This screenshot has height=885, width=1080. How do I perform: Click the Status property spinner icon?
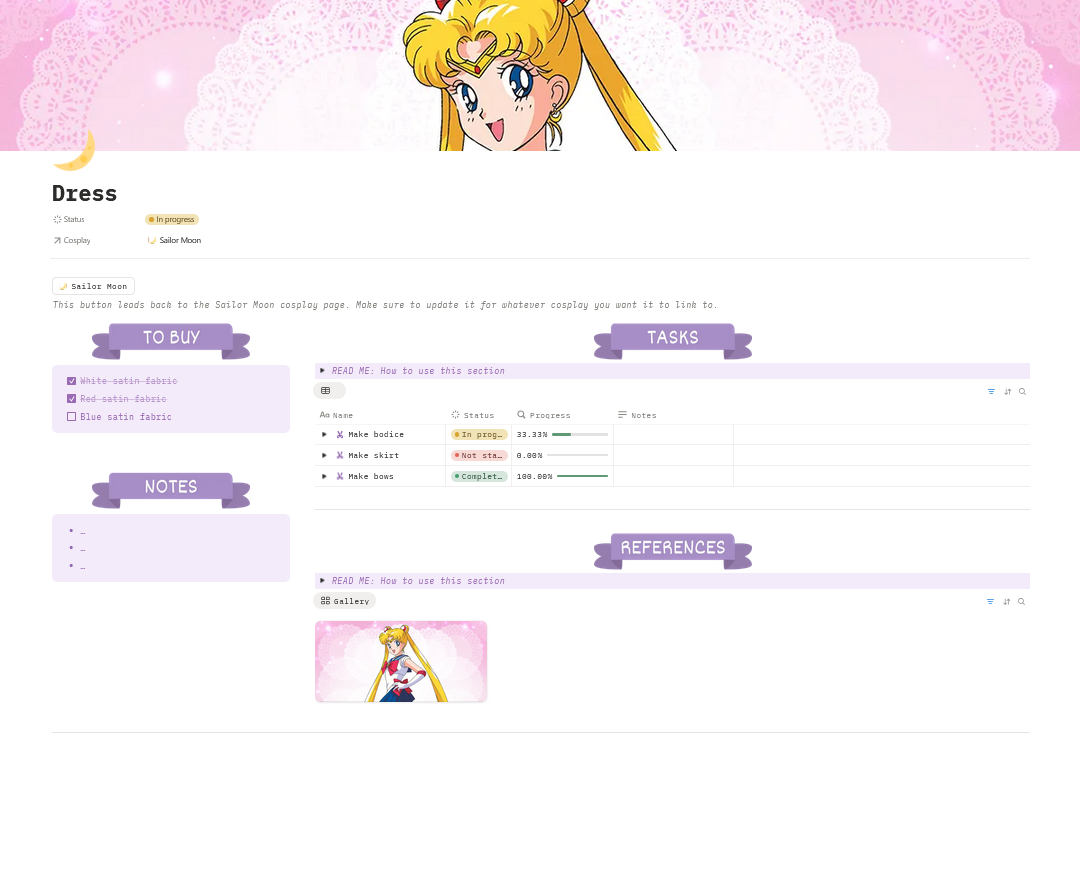pos(57,220)
